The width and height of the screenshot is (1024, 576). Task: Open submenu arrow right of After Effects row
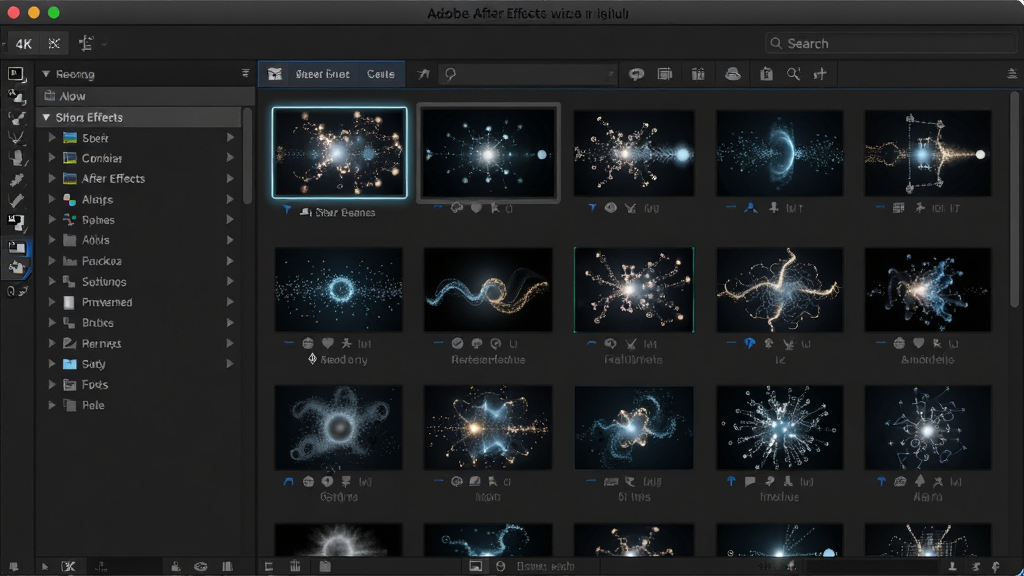tap(230, 178)
